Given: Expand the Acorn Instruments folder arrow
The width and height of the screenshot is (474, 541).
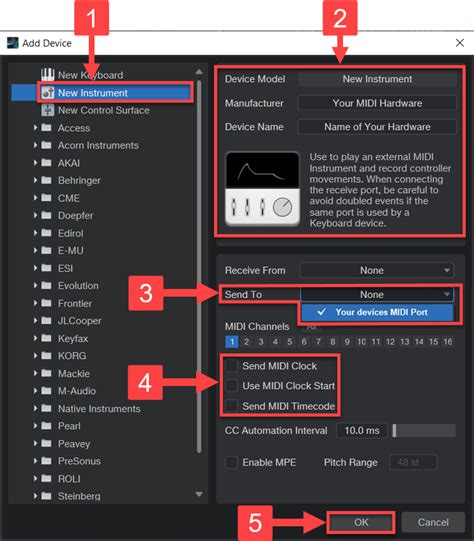Looking at the screenshot, I should (x=35, y=145).
